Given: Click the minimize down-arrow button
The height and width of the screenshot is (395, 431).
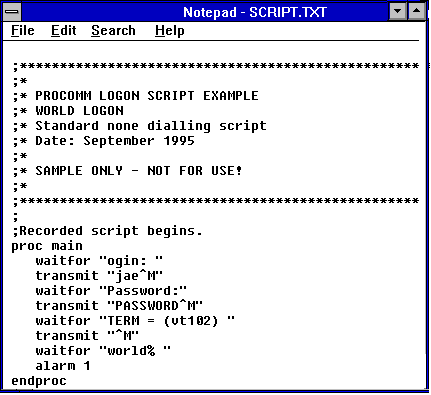Looking at the screenshot, I should point(397,12).
